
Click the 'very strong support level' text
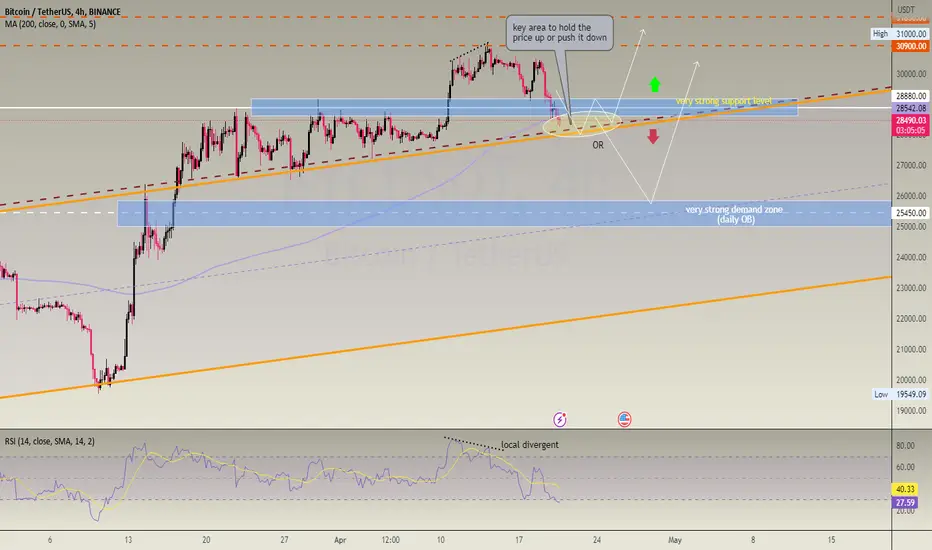tap(723, 101)
